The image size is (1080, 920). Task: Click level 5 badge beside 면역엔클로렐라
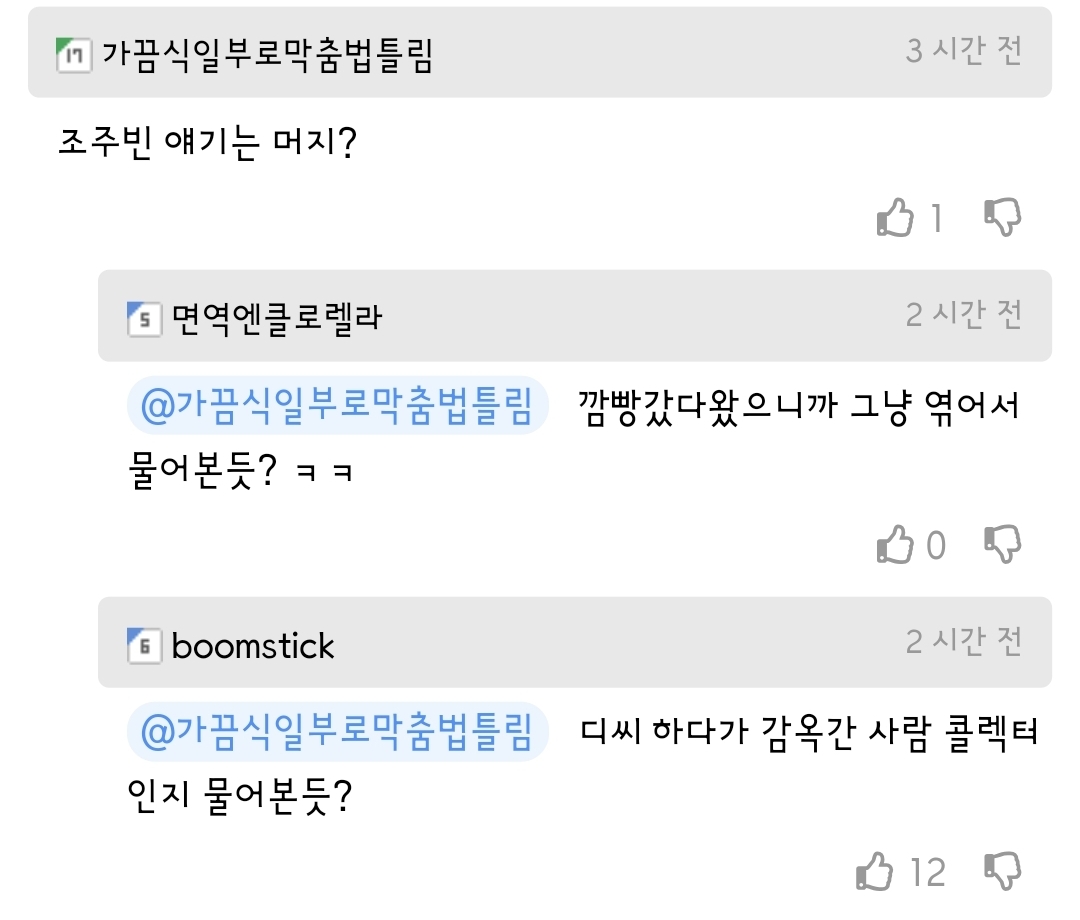(x=144, y=318)
